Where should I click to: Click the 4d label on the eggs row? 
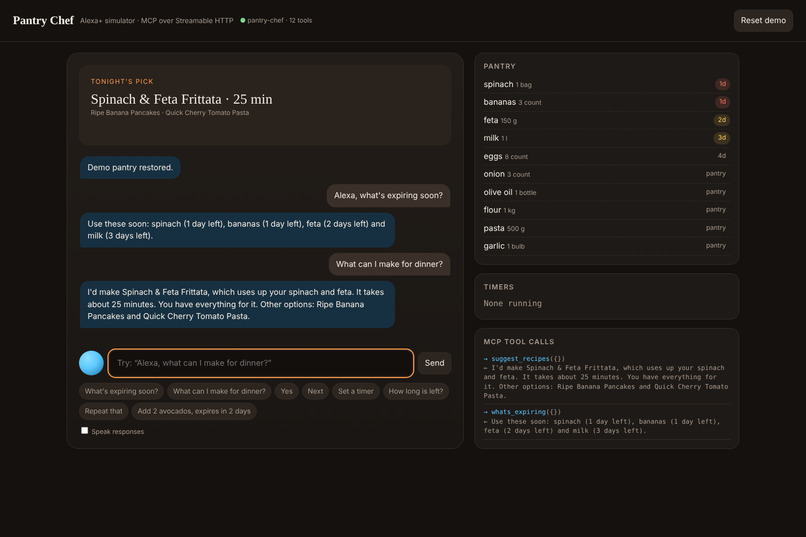[x=722, y=156]
